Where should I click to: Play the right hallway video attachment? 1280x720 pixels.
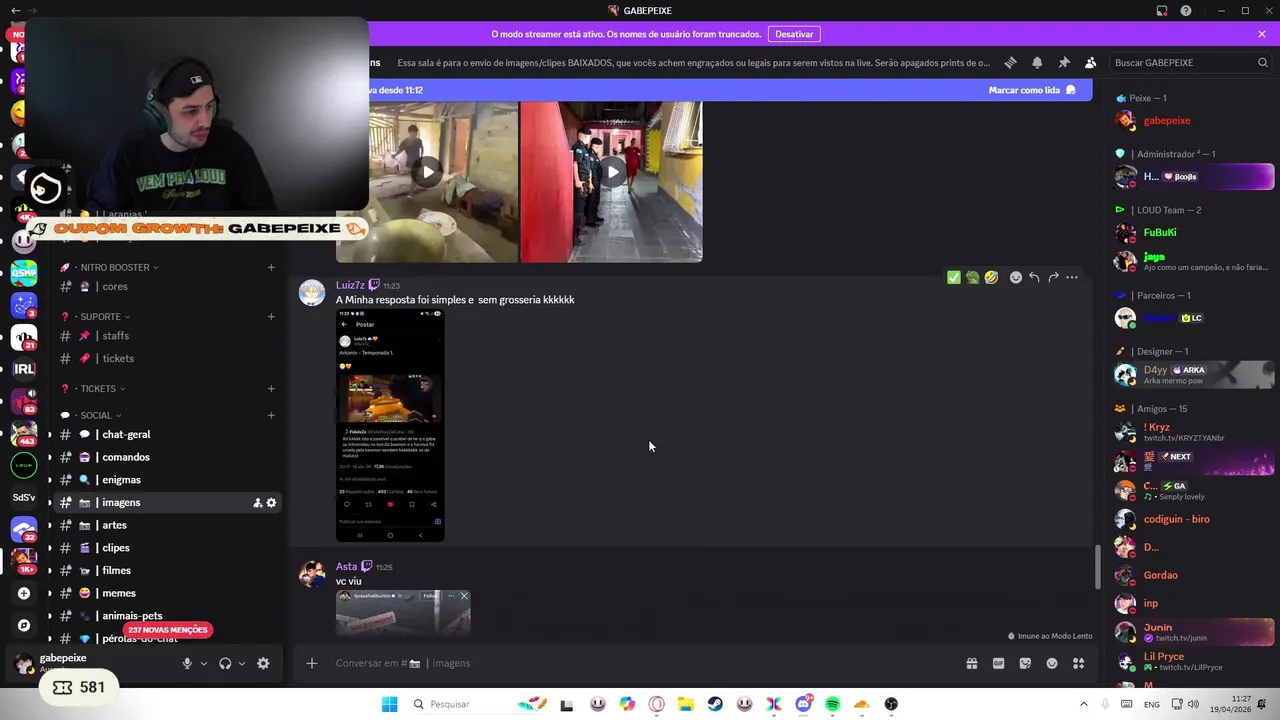pos(611,171)
